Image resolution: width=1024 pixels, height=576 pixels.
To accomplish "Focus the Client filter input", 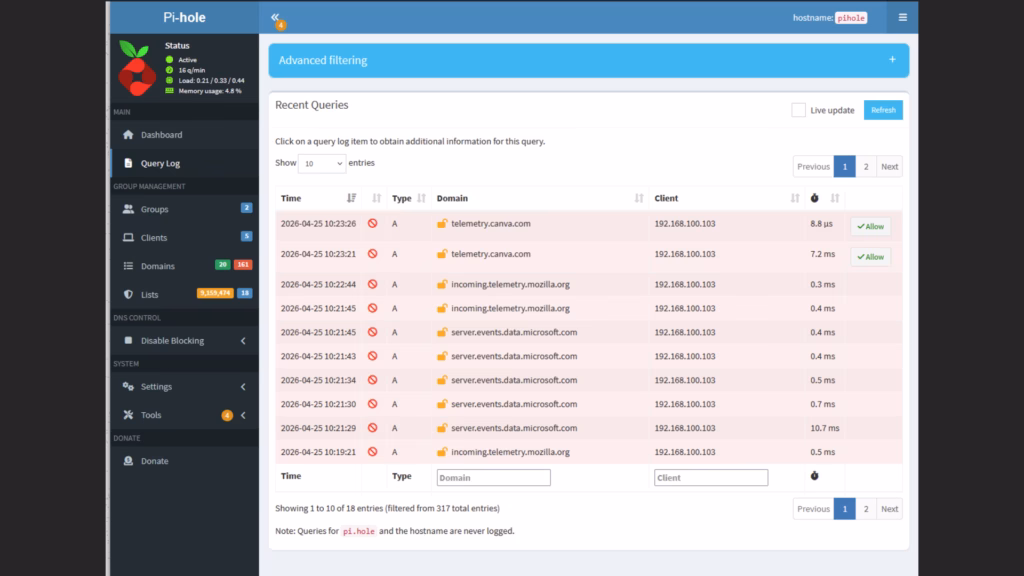I will click(x=711, y=477).
